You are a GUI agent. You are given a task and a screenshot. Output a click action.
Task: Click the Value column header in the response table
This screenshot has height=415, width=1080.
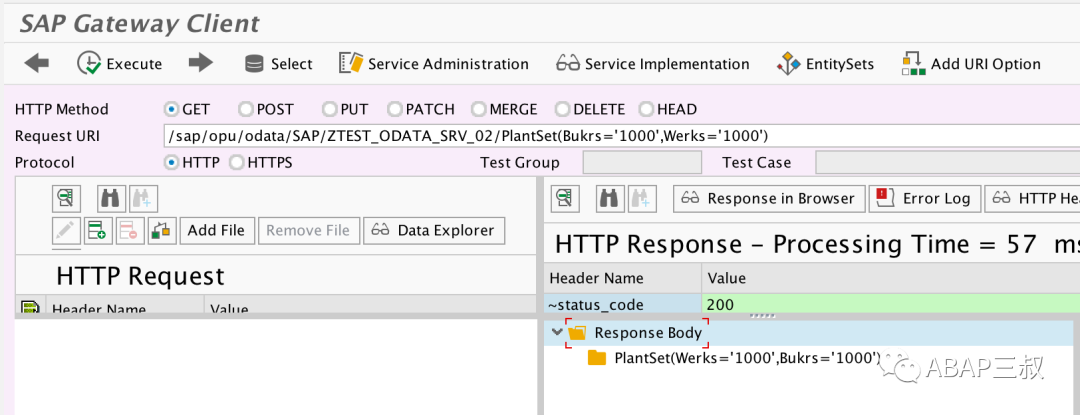(891, 278)
